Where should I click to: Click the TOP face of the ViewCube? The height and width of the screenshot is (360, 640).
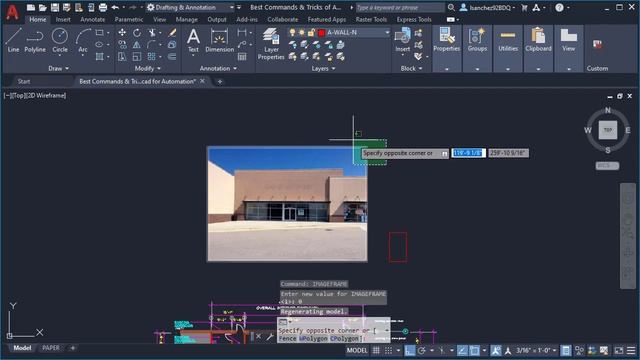(x=608, y=130)
